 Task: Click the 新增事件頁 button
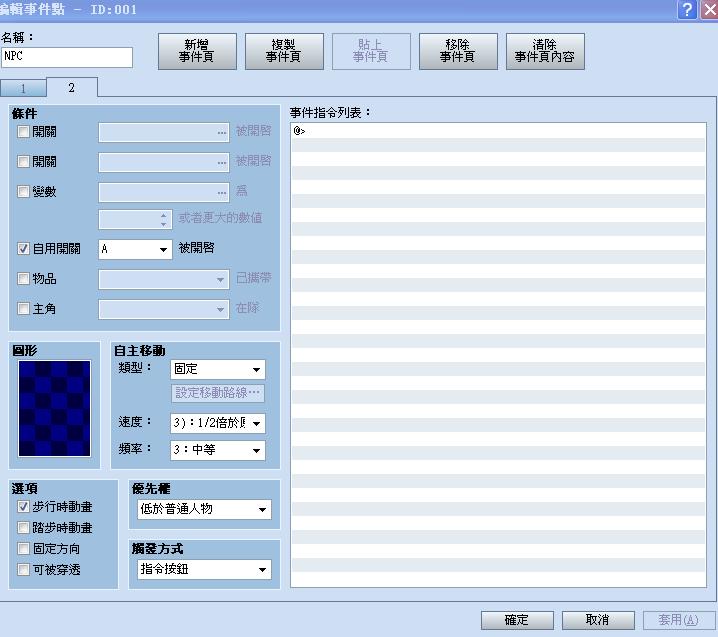pyautogui.click(x=197, y=51)
